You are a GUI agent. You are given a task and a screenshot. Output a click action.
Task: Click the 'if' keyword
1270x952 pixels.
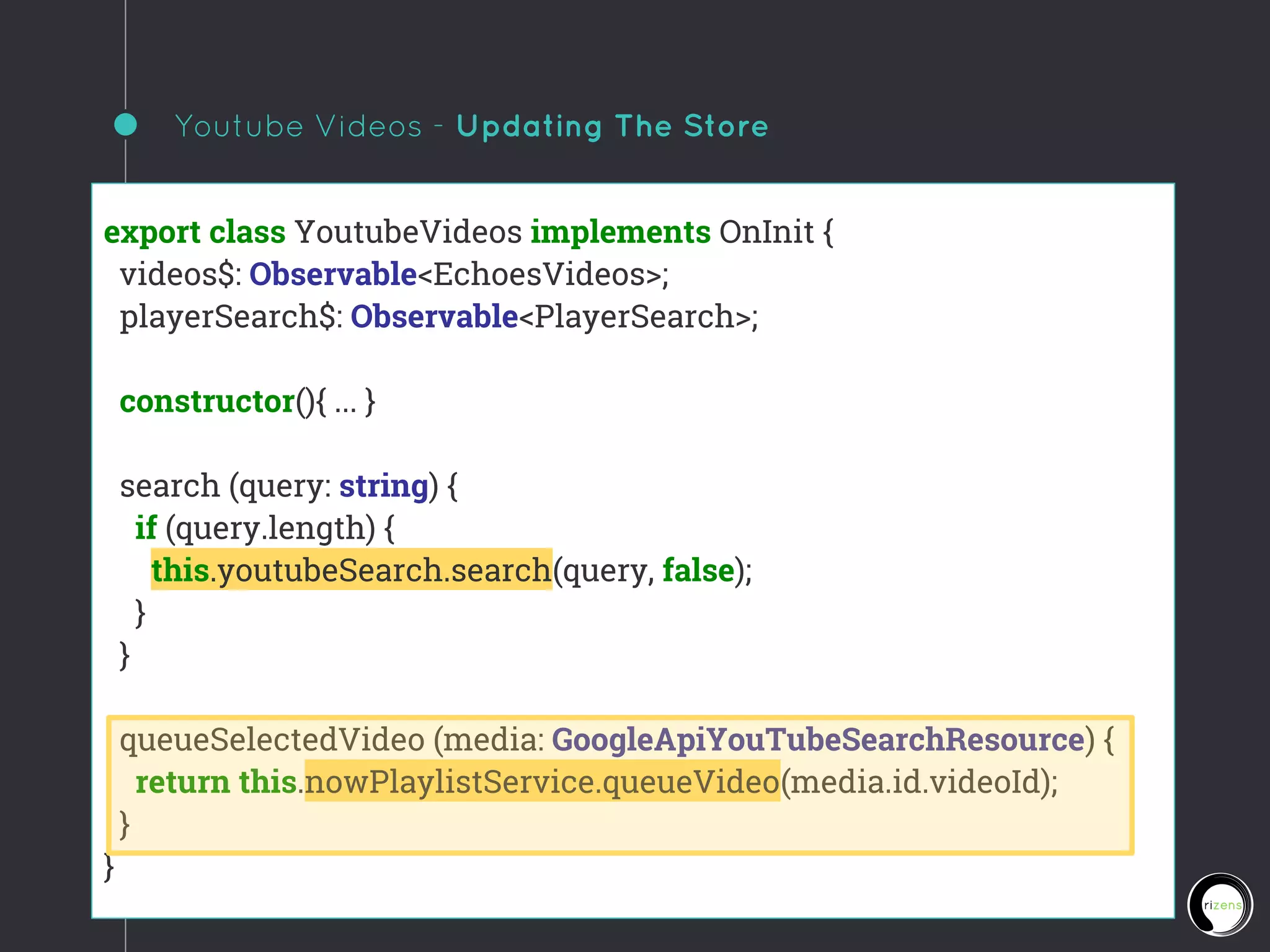click(x=146, y=528)
